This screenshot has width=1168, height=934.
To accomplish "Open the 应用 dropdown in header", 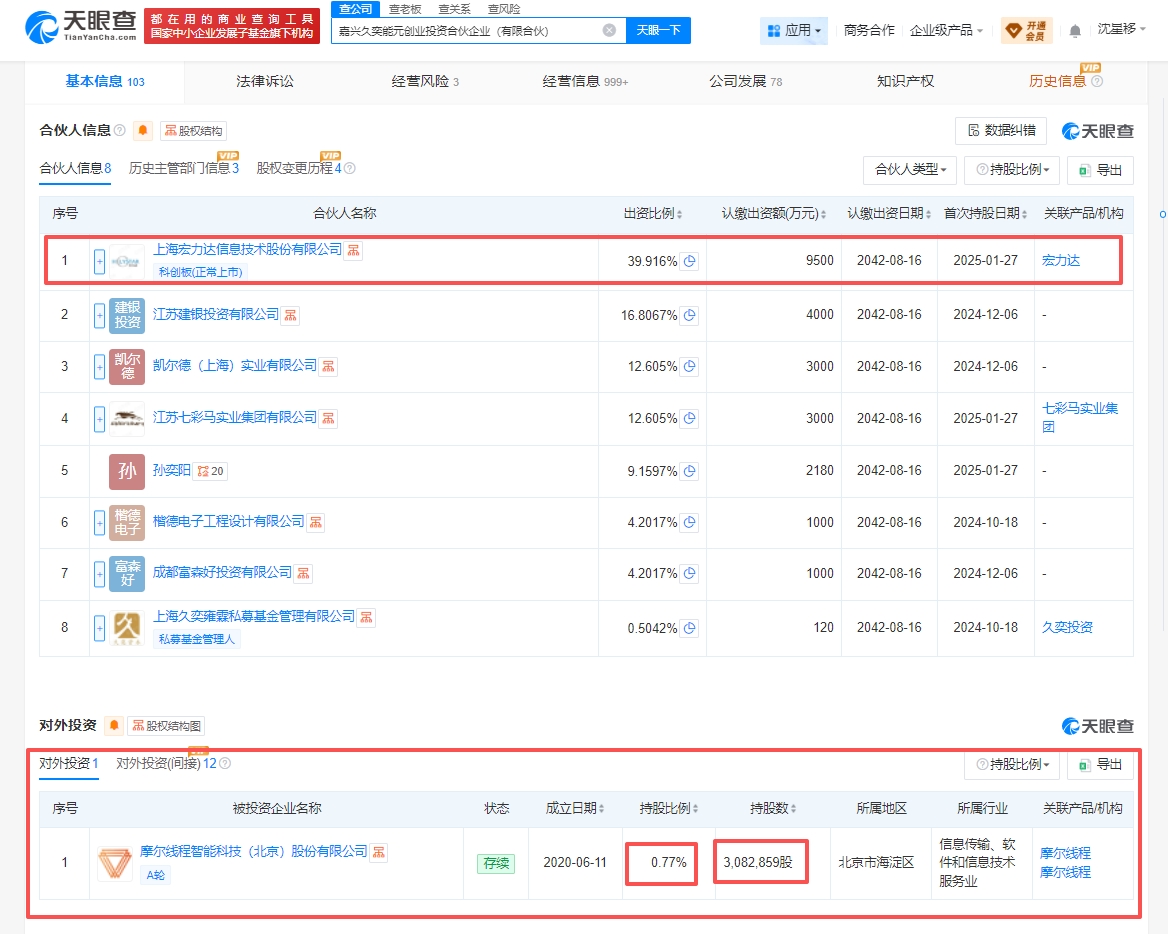I will click(793, 31).
